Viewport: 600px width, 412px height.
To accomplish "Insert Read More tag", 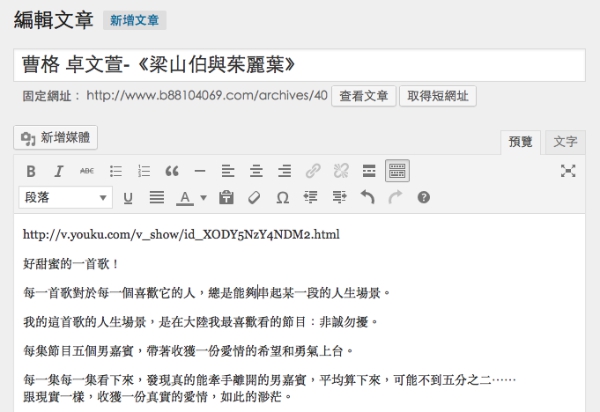I will [x=369, y=171].
